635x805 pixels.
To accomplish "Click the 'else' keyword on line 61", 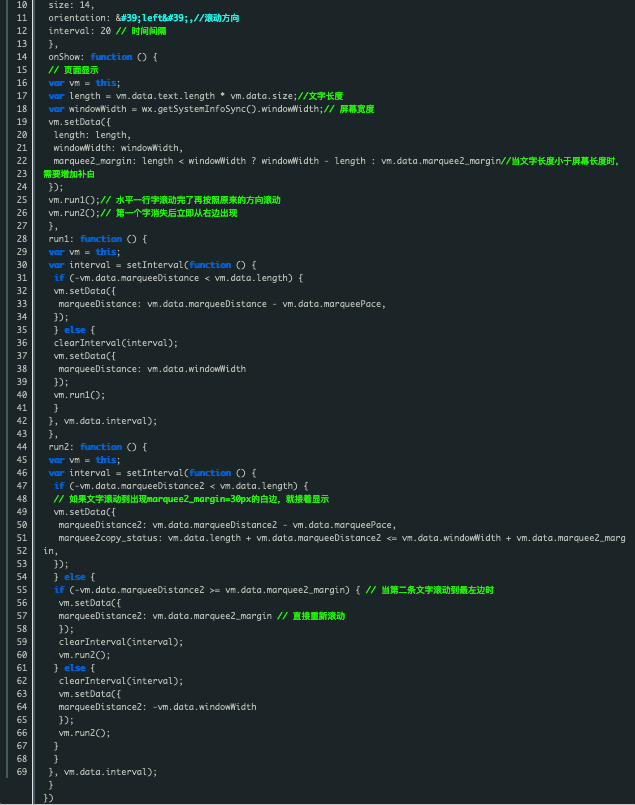I will tap(74, 668).
